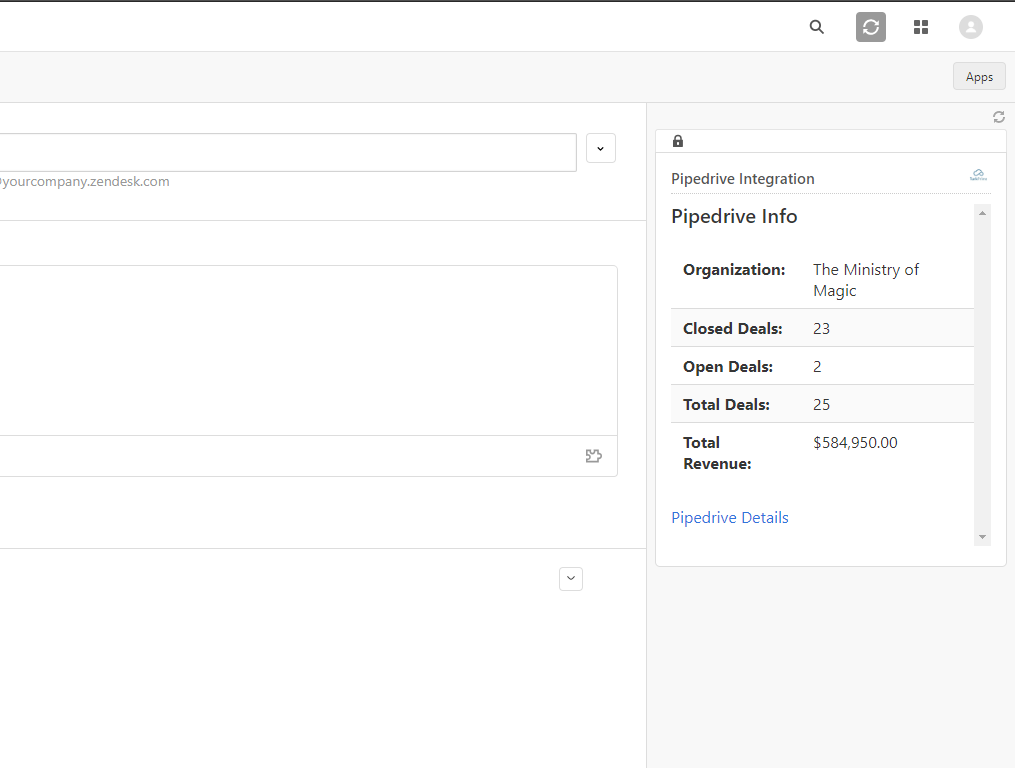Open the Zendesk products grid icon
Image resolution: width=1024 pixels, height=768 pixels.
921,27
